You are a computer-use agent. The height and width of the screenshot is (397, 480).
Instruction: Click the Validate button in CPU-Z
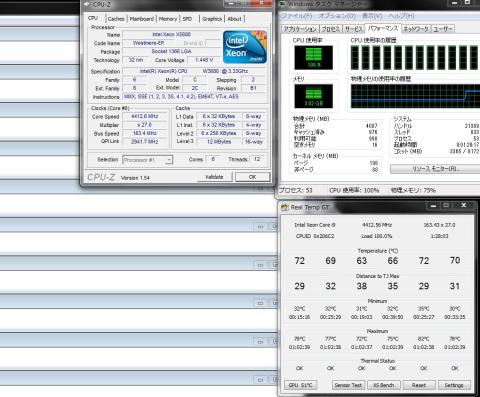point(214,177)
